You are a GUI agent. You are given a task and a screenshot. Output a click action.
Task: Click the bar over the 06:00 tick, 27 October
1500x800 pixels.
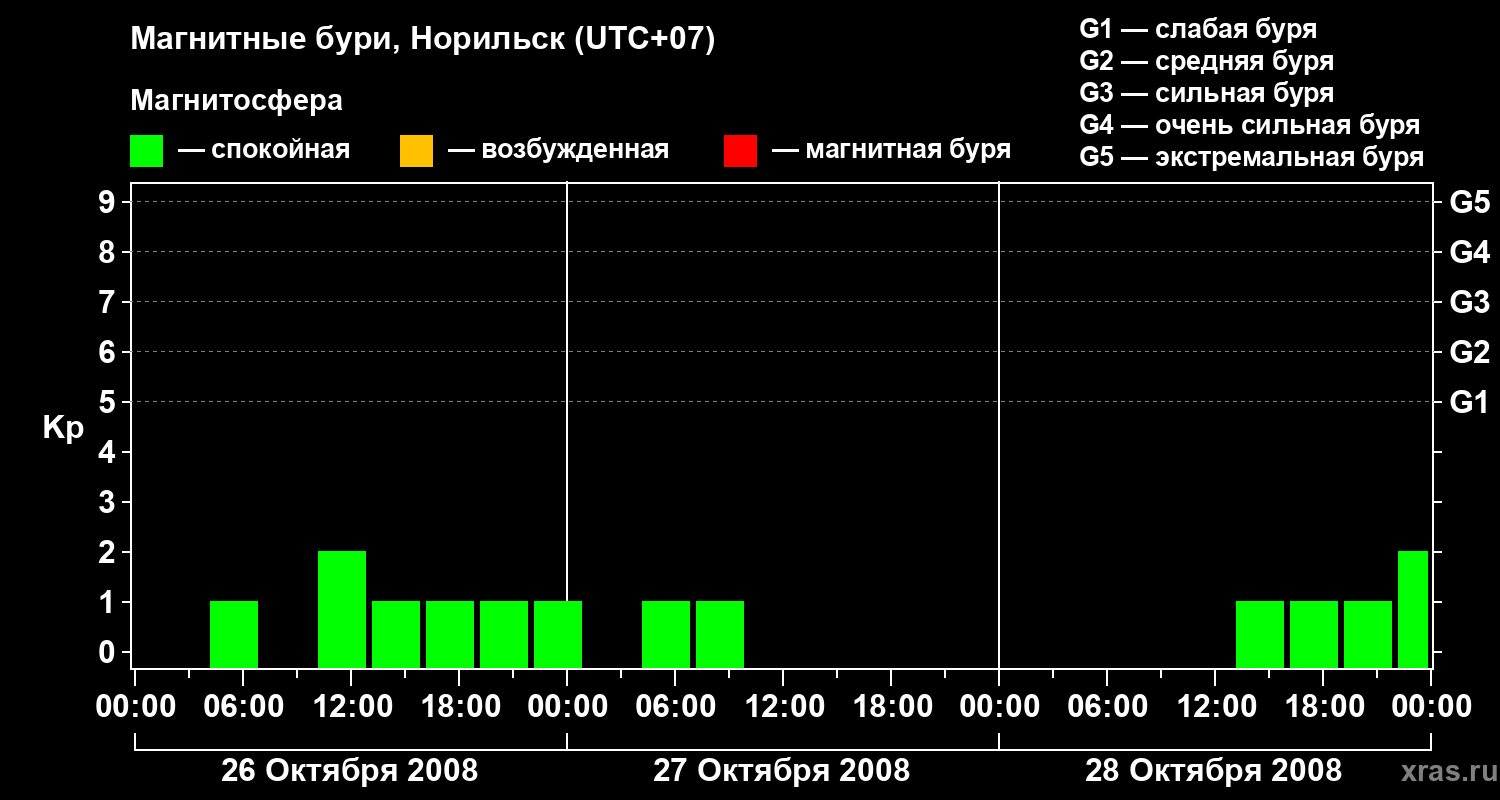pyautogui.click(x=666, y=634)
